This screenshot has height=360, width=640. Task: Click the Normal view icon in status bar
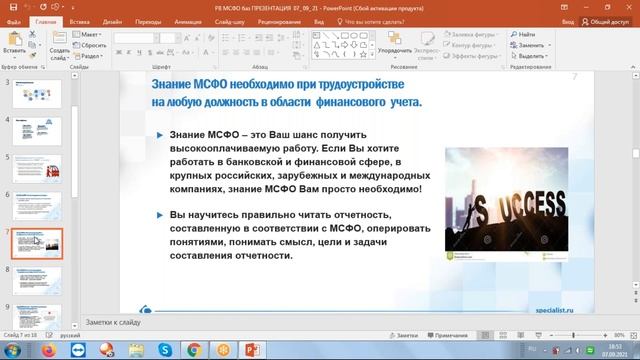click(x=485, y=335)
